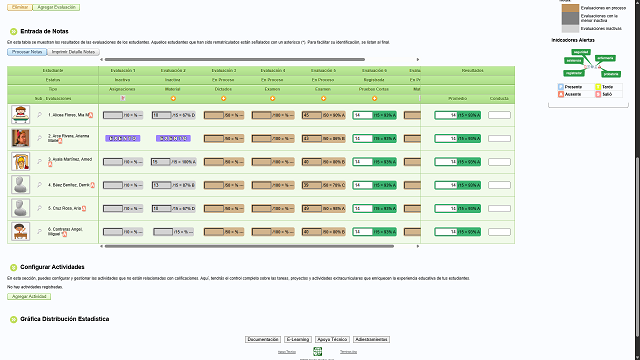Click the red absent icon beside Báez Benítez

click(92, 185)
